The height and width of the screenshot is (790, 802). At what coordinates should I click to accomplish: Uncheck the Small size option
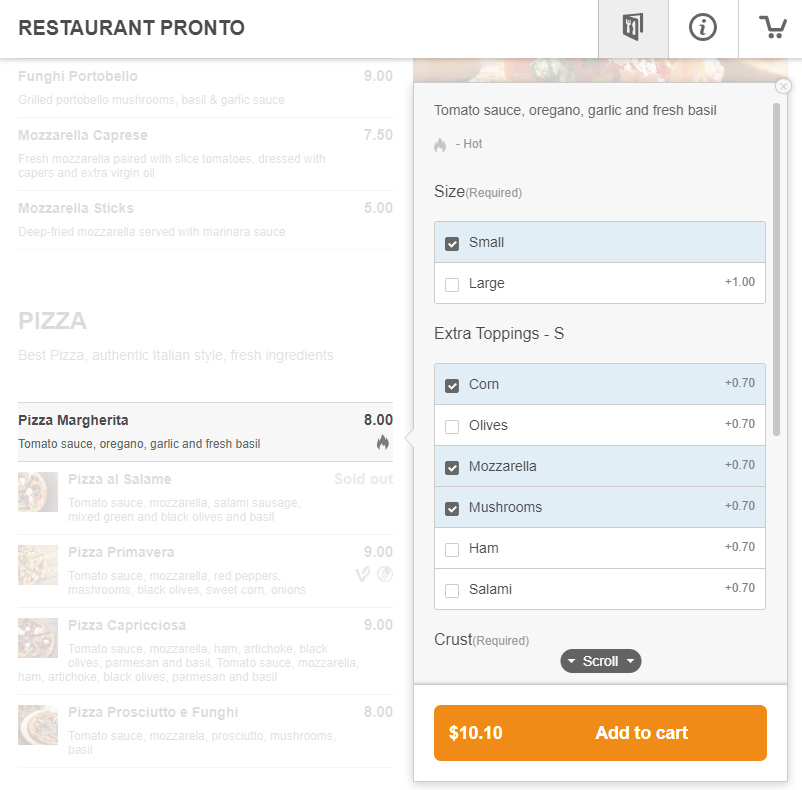(451, 242)
